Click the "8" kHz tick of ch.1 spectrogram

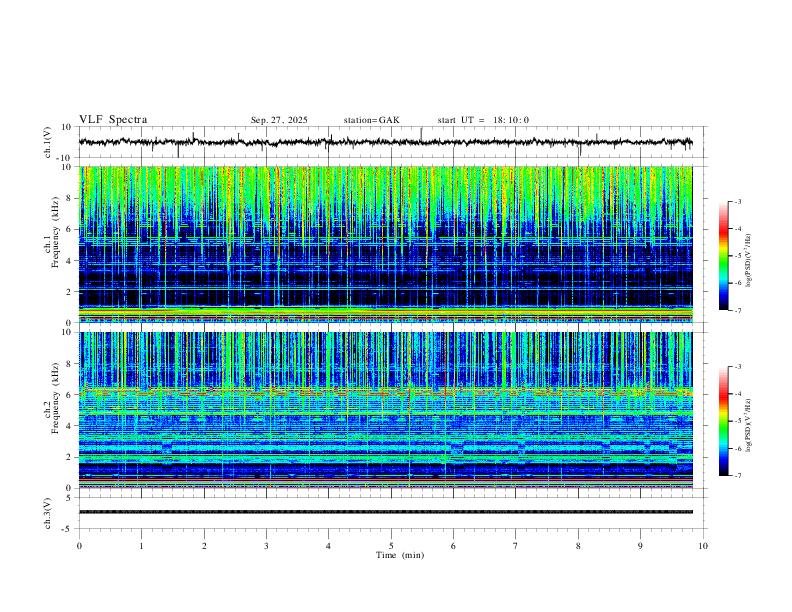(70, 198)
